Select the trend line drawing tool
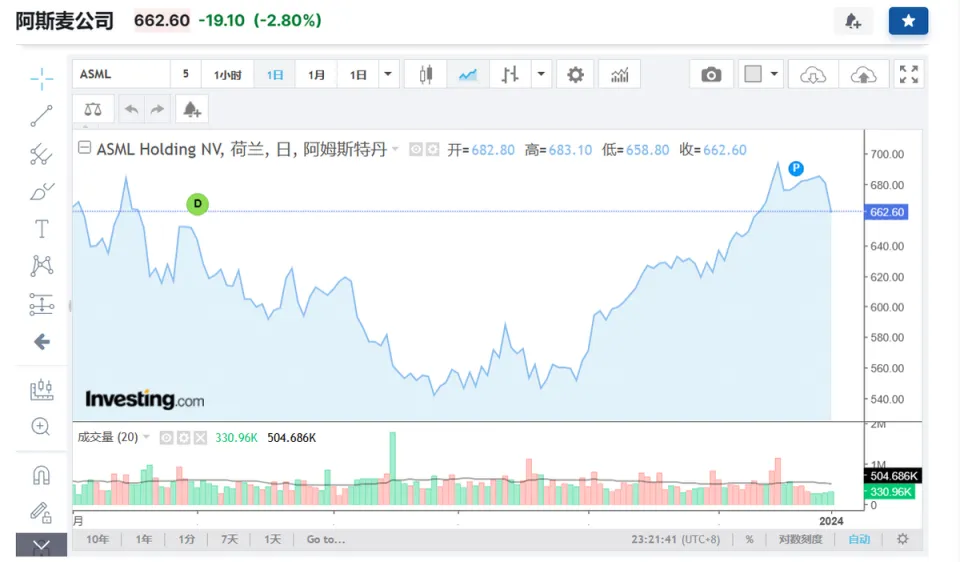Screen dimensions: 960x562 pos(41,116)
